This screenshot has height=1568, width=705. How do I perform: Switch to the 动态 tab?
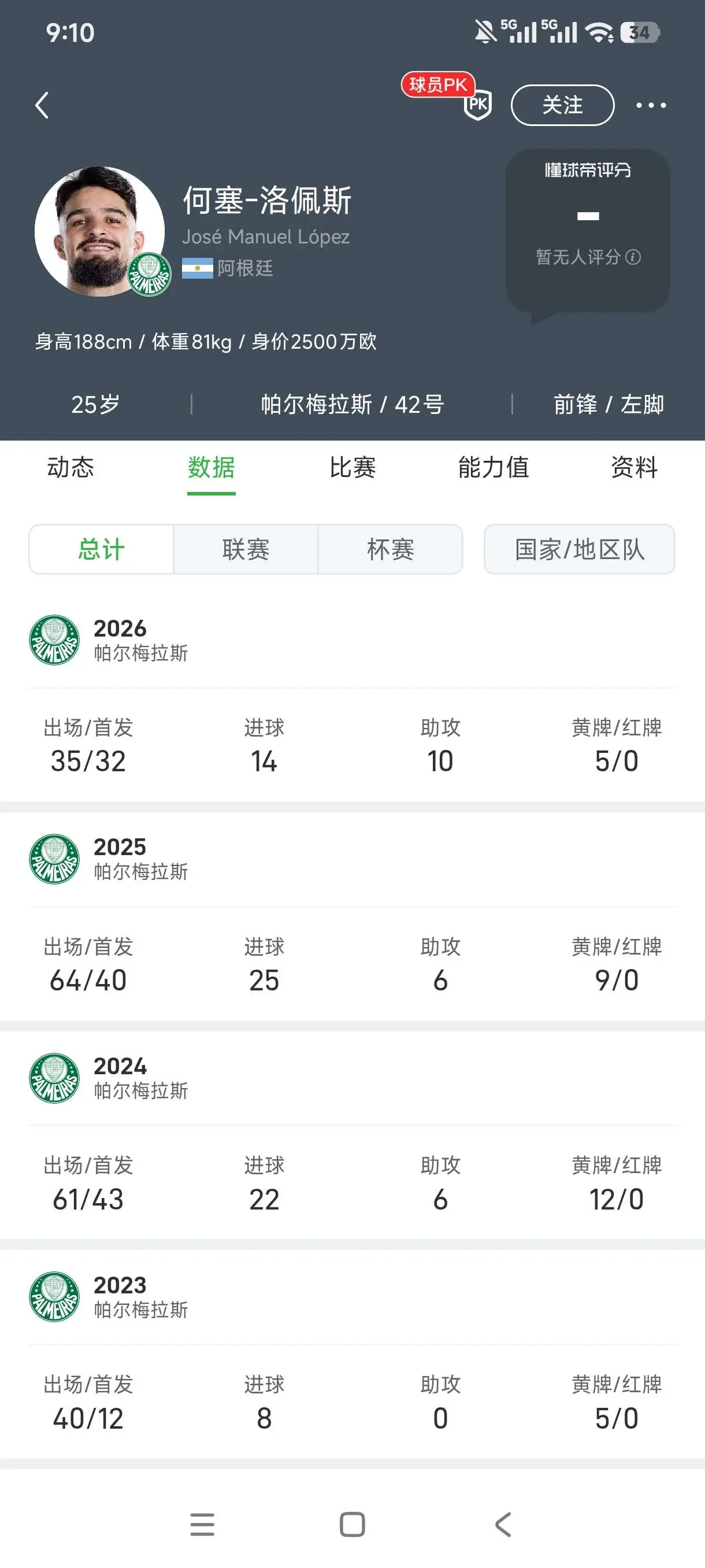(x=70, y=468)
